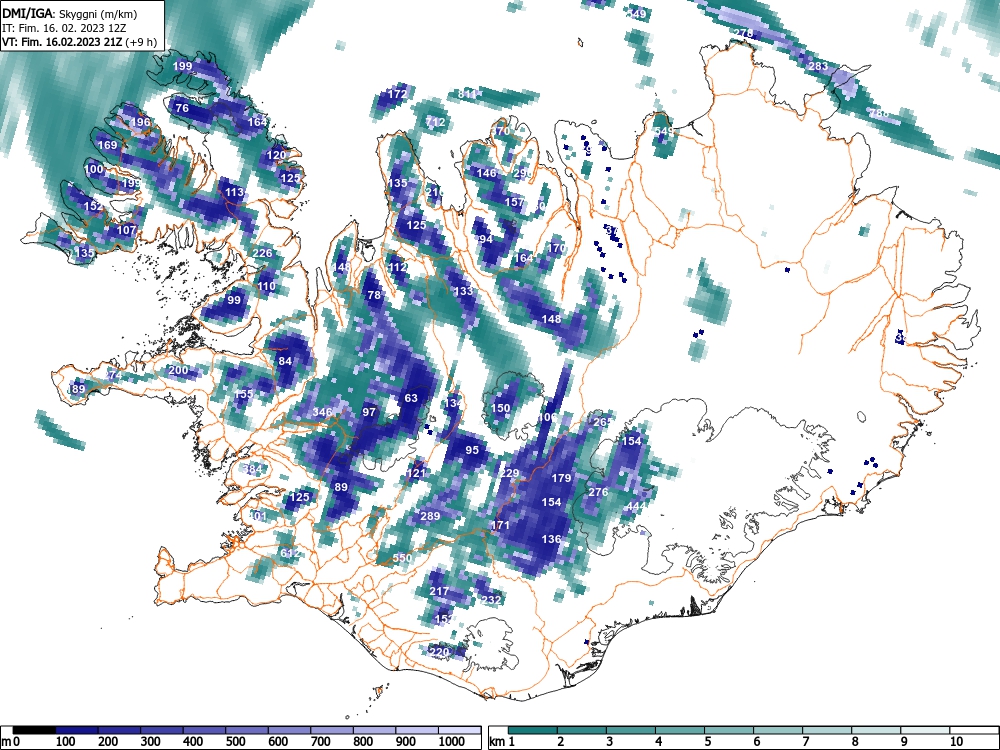Click the teal swatch between km 5 and 6
Screen dimensions: 1000x750
click(728, 730)
